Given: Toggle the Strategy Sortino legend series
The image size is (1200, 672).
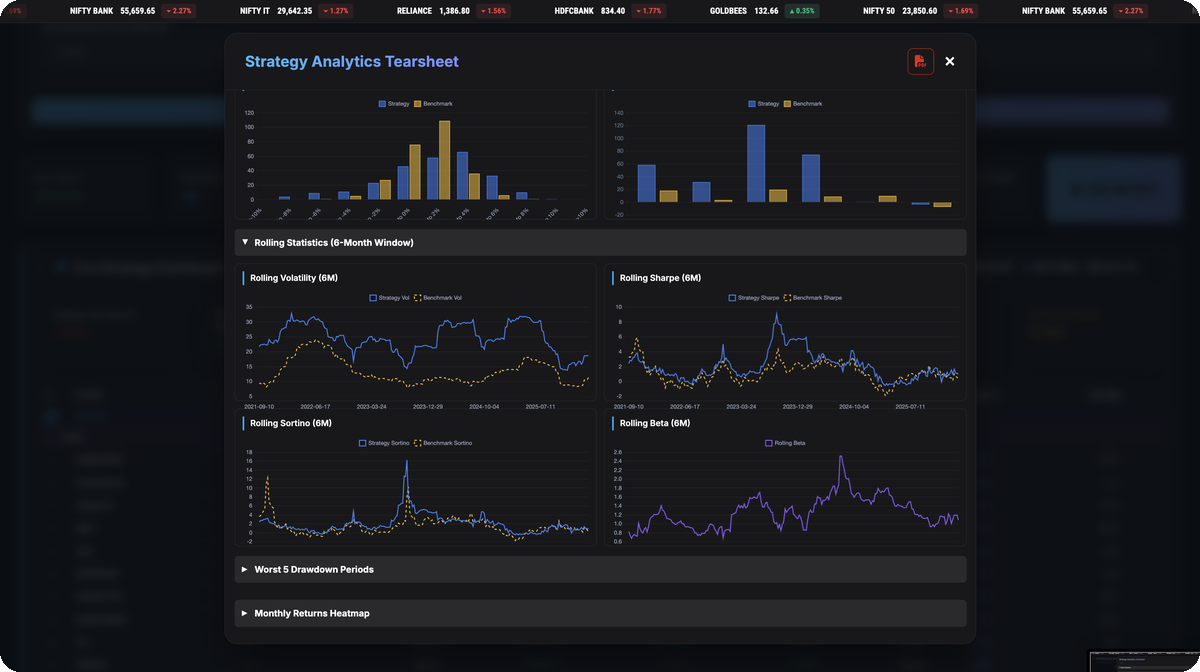Looking at the screenshot, I should point(384,443).
